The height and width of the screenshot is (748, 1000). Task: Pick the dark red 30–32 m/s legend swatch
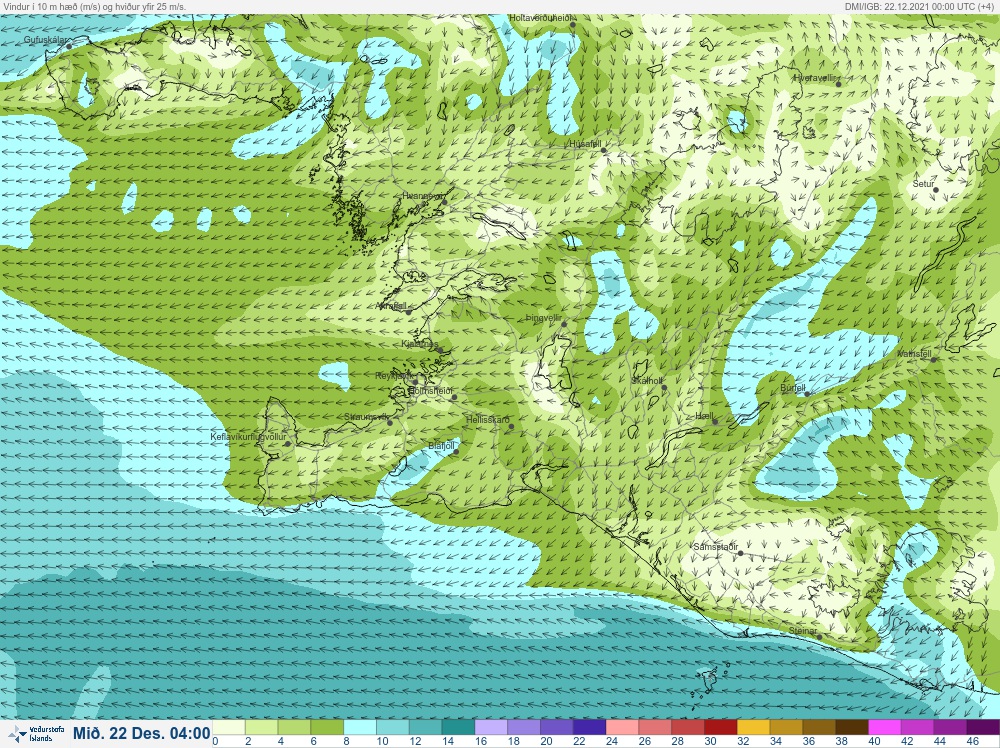point(721,728)
